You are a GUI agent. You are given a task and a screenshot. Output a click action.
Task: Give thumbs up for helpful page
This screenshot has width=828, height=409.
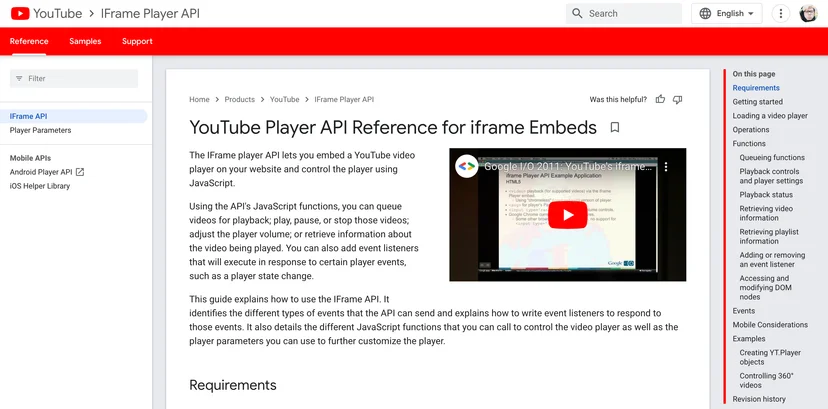[660, 99]
